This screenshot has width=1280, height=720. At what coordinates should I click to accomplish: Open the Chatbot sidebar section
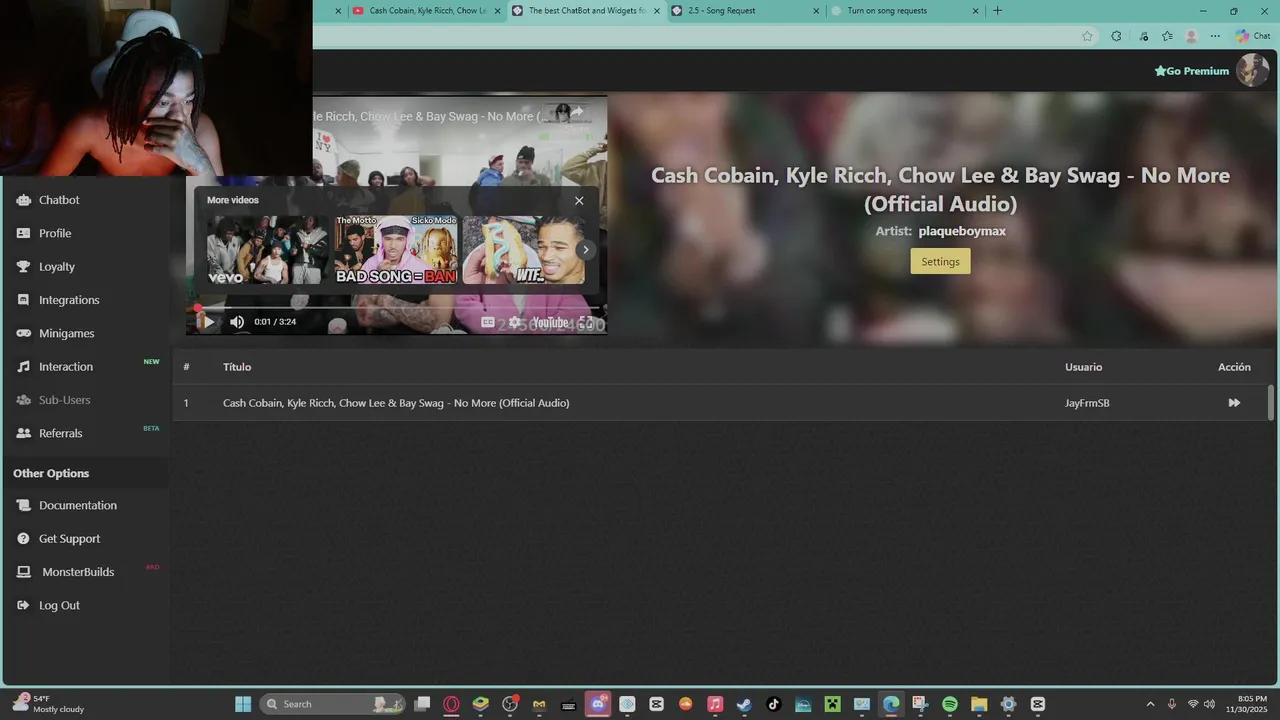point(59,200)
